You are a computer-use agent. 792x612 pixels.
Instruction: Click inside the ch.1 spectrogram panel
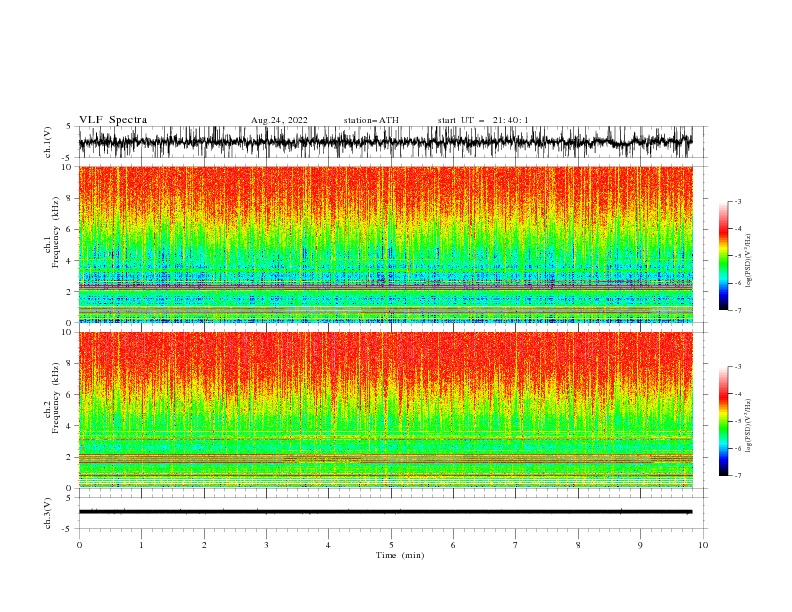tap(386, 244)
